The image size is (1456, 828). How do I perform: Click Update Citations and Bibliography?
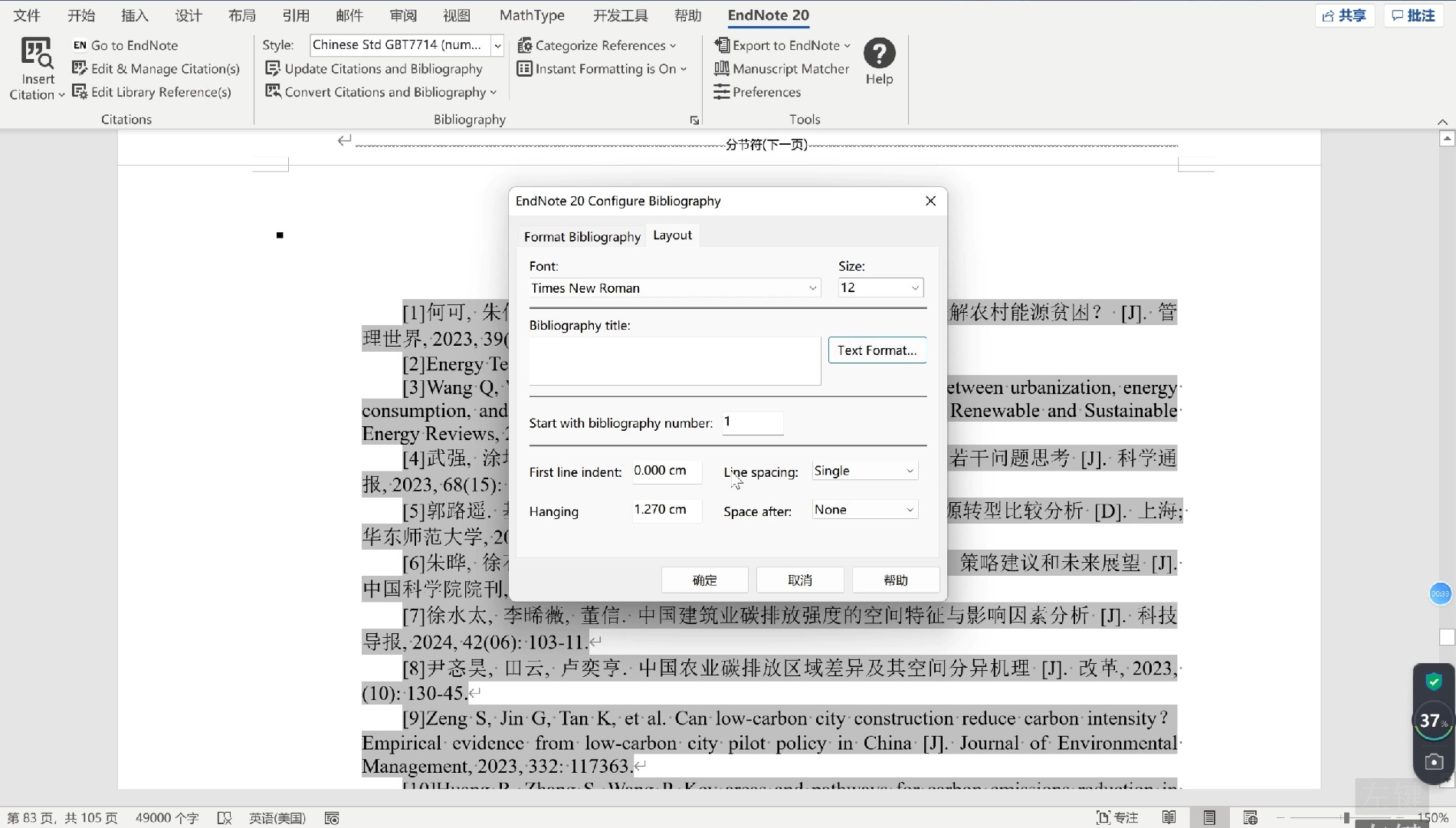[x=374, y=68]
